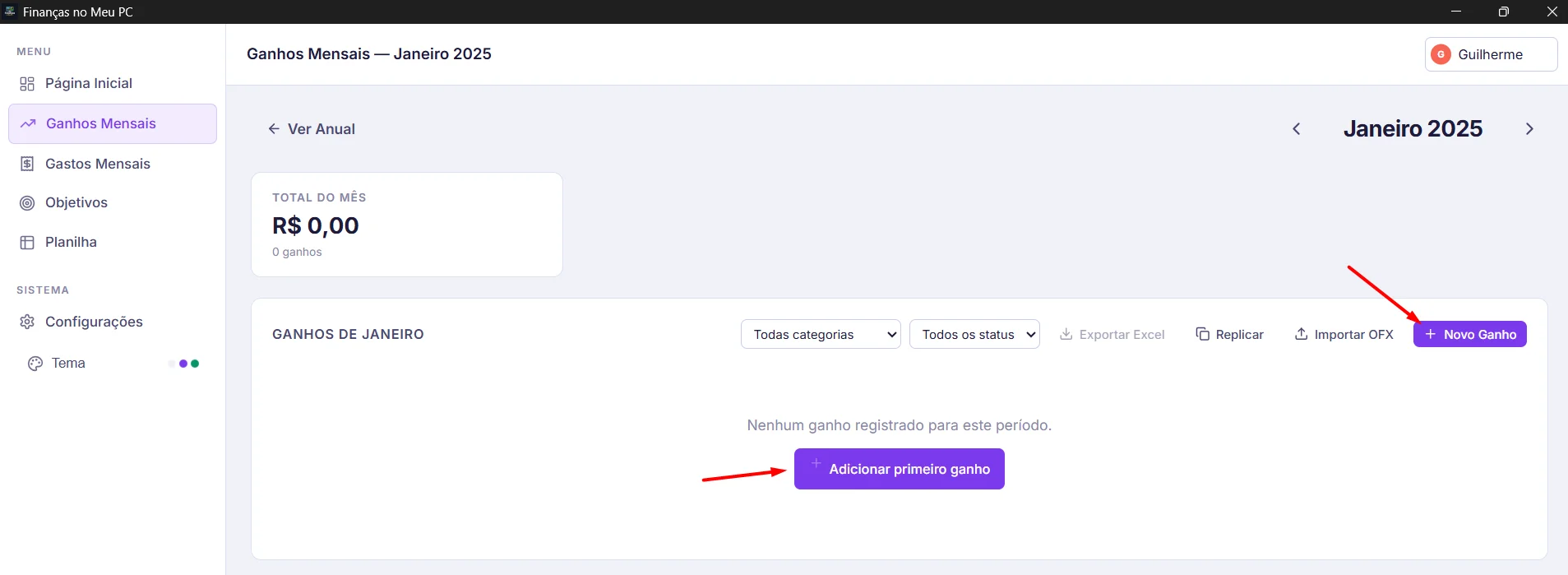
Task: Click the Janeiro 2025 month heading
Action: click(1413, 129)
